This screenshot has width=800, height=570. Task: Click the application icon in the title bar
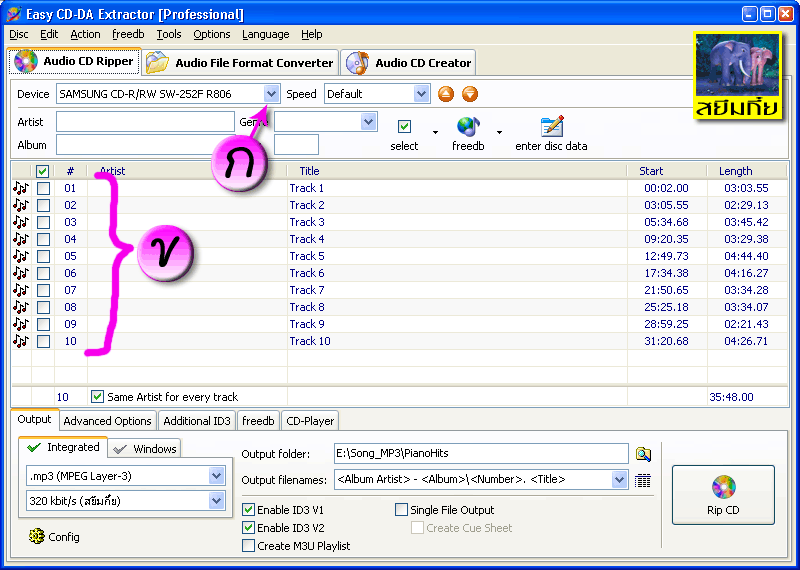[14, 14]
